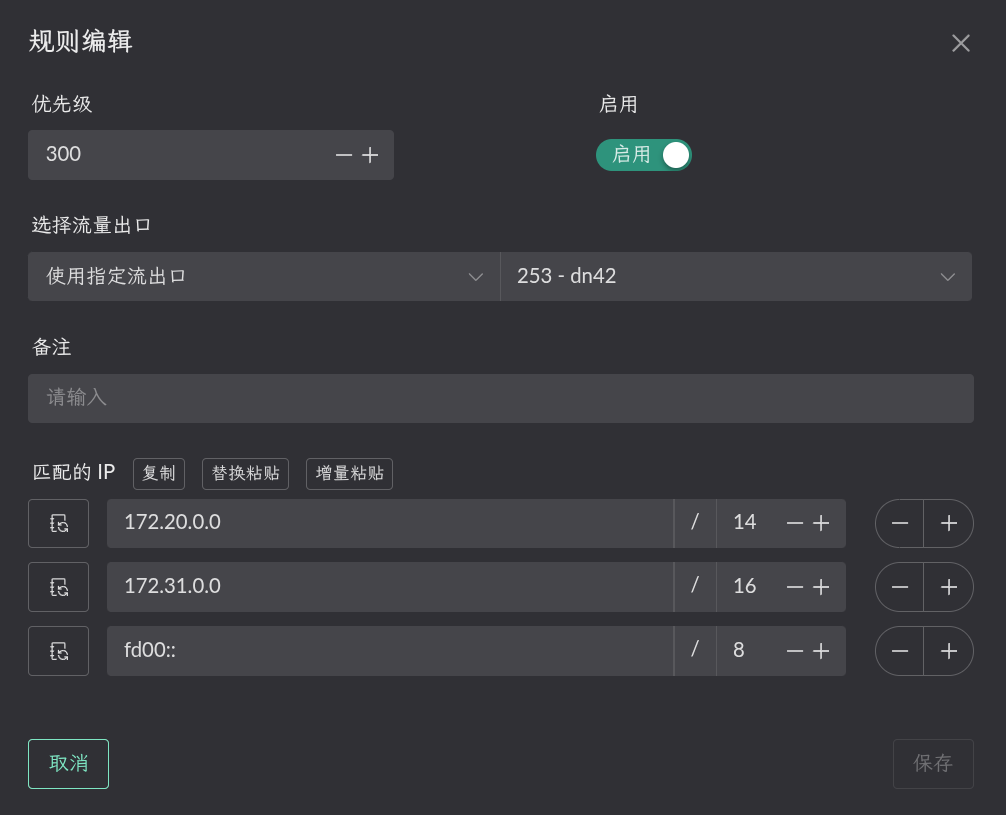This screenshot has height=815, width=1006.
Task: Open the 使用指定流出口 dropdown
Action: [x=264, y=276]
